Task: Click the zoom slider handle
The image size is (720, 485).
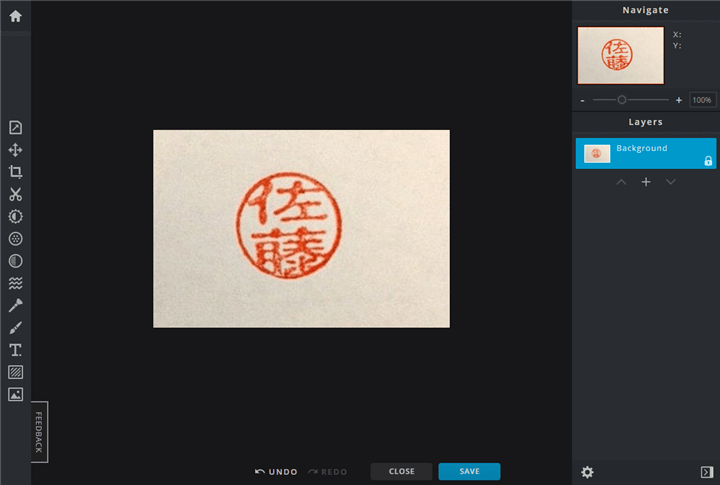Action: 621,100
